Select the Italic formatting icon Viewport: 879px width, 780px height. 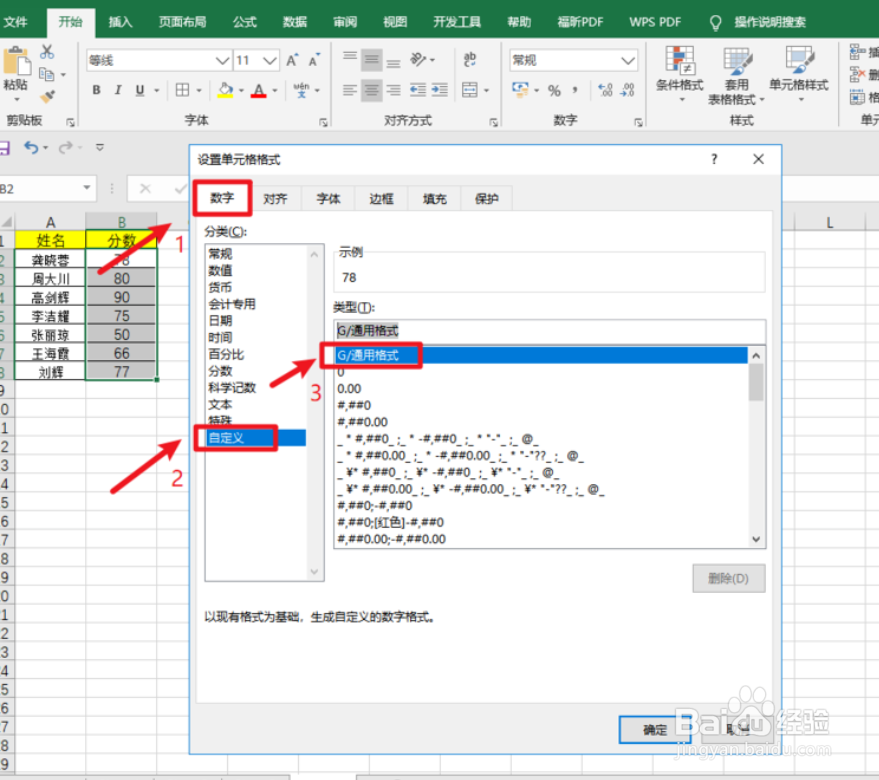117,90
